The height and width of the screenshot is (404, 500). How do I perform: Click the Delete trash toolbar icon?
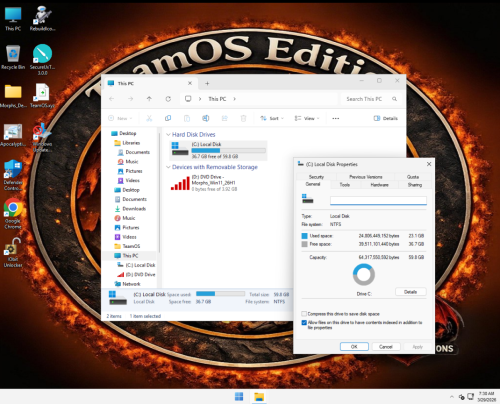click(243, 118)
